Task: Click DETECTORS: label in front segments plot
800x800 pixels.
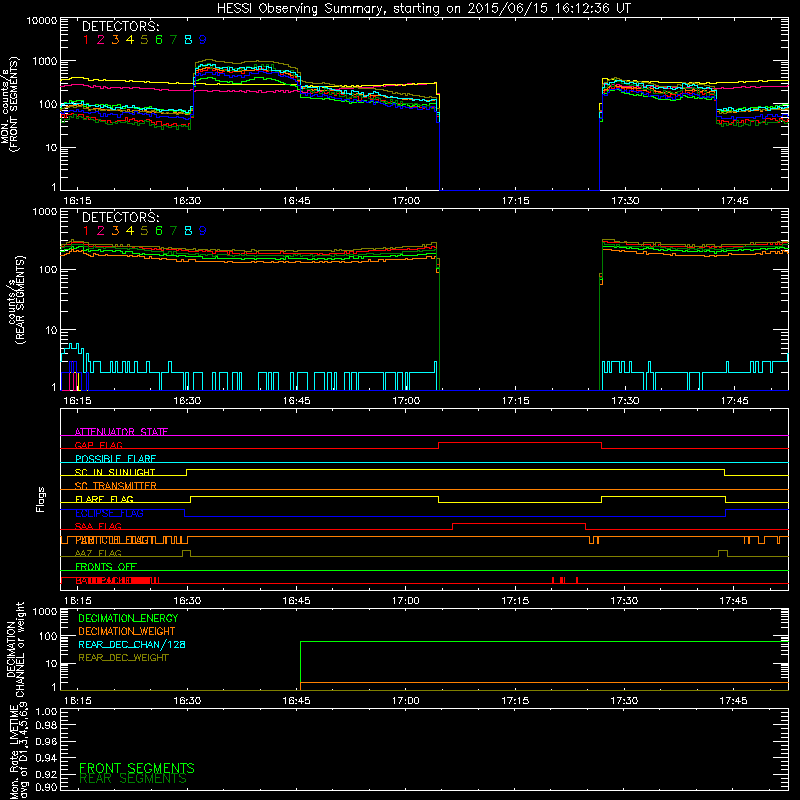Action: click(x=121, y=26)
